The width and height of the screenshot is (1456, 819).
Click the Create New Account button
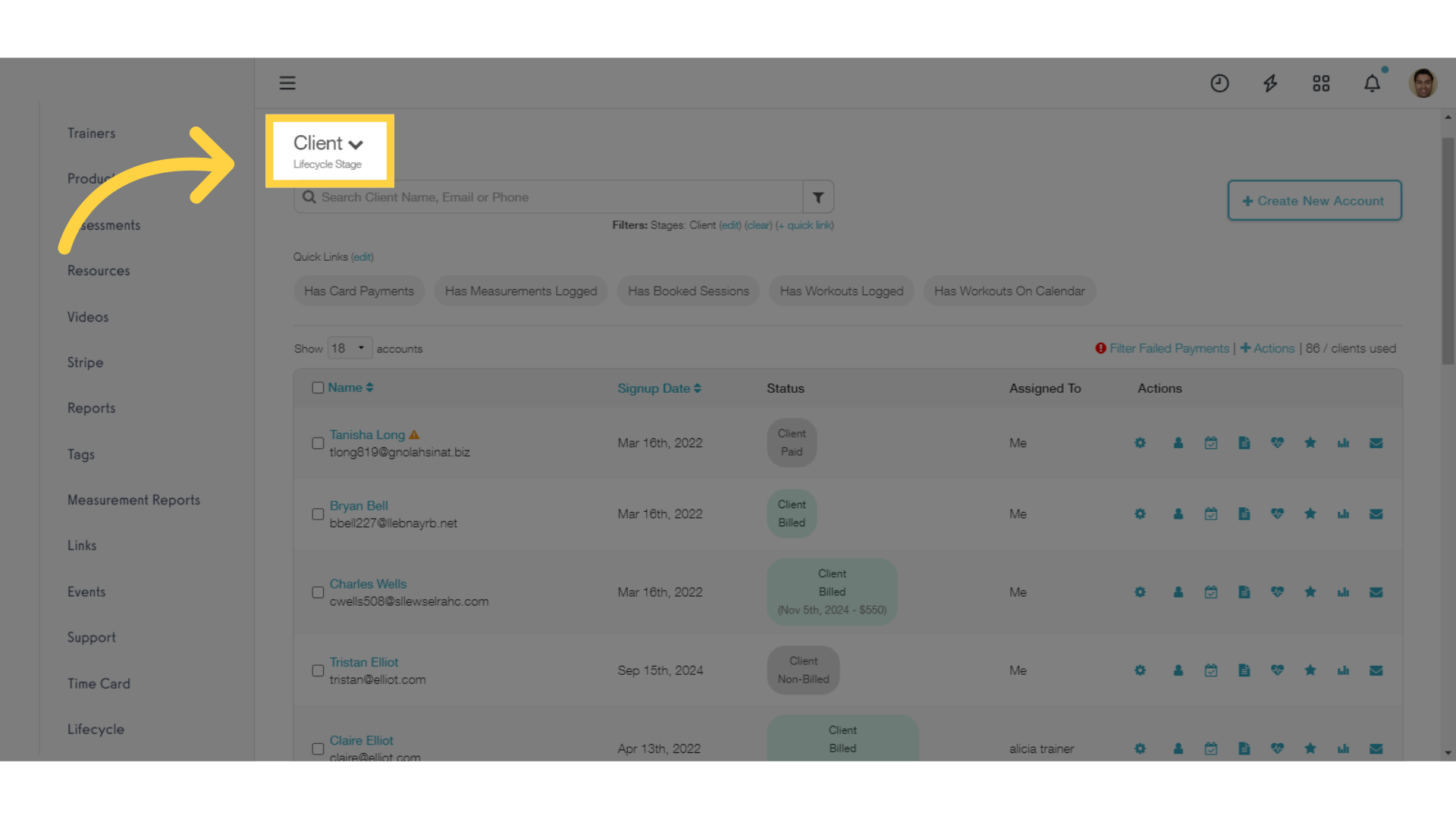(1314, 200)
